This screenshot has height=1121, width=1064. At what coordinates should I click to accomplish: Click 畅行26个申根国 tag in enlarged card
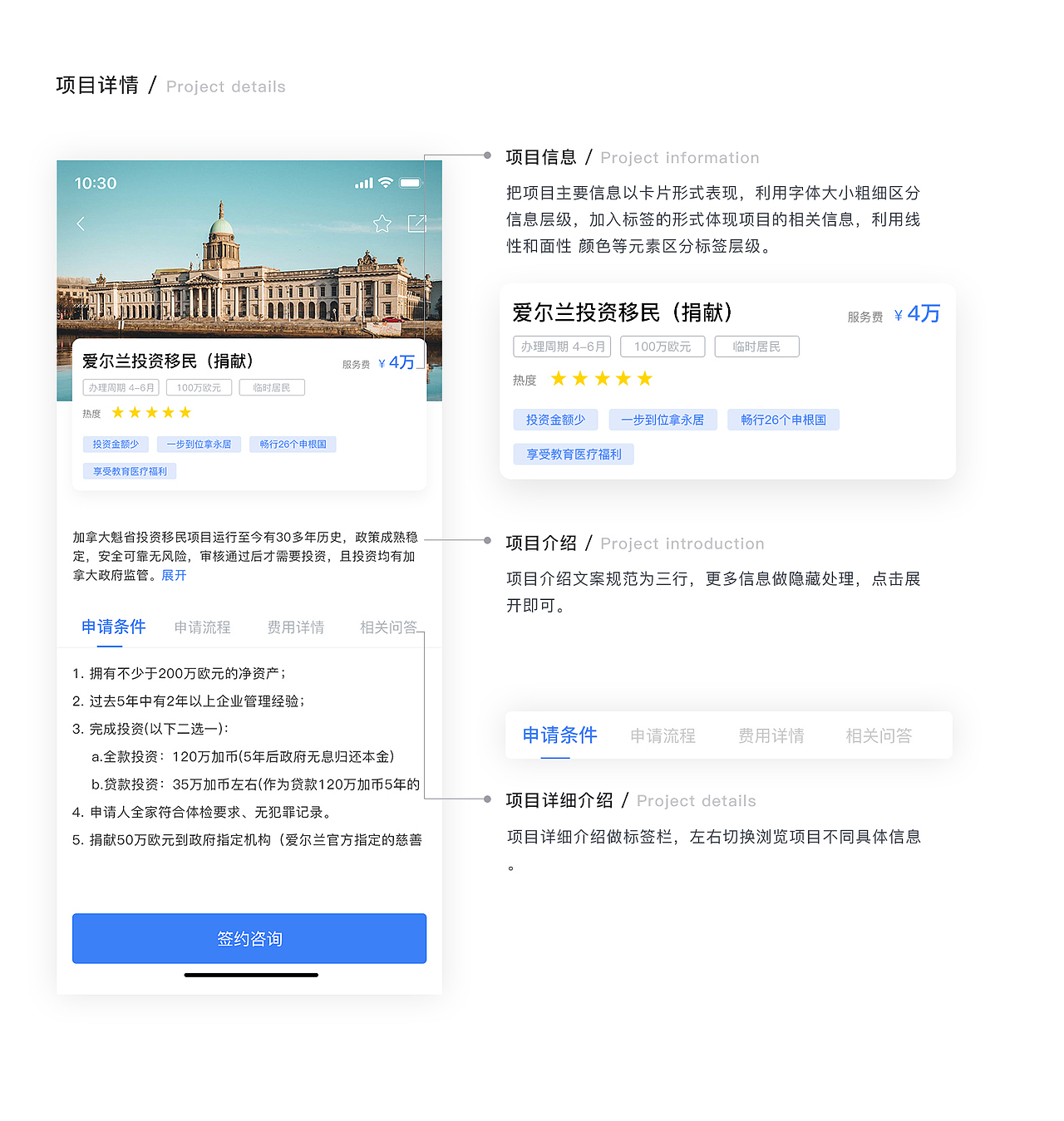point(783,420)
